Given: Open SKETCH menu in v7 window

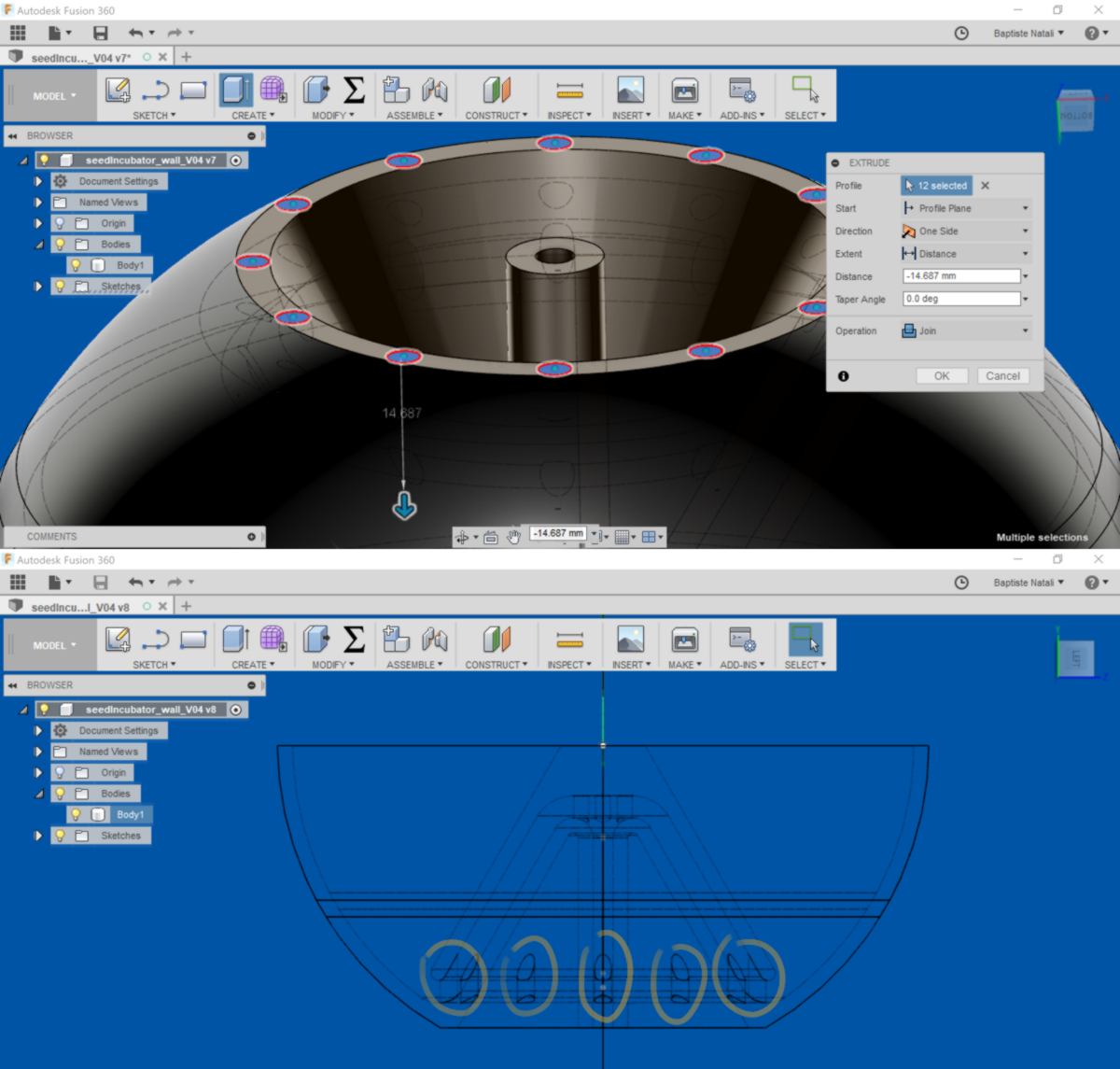Looking at the screenshot, I should pyautogui.click(x=154, y=116).
